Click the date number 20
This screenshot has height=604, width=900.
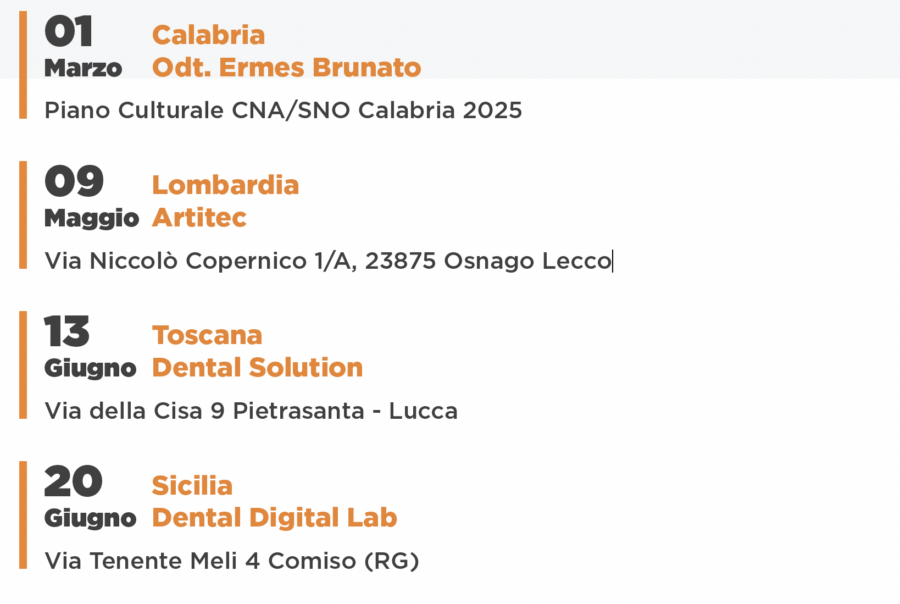pos(73,481)
